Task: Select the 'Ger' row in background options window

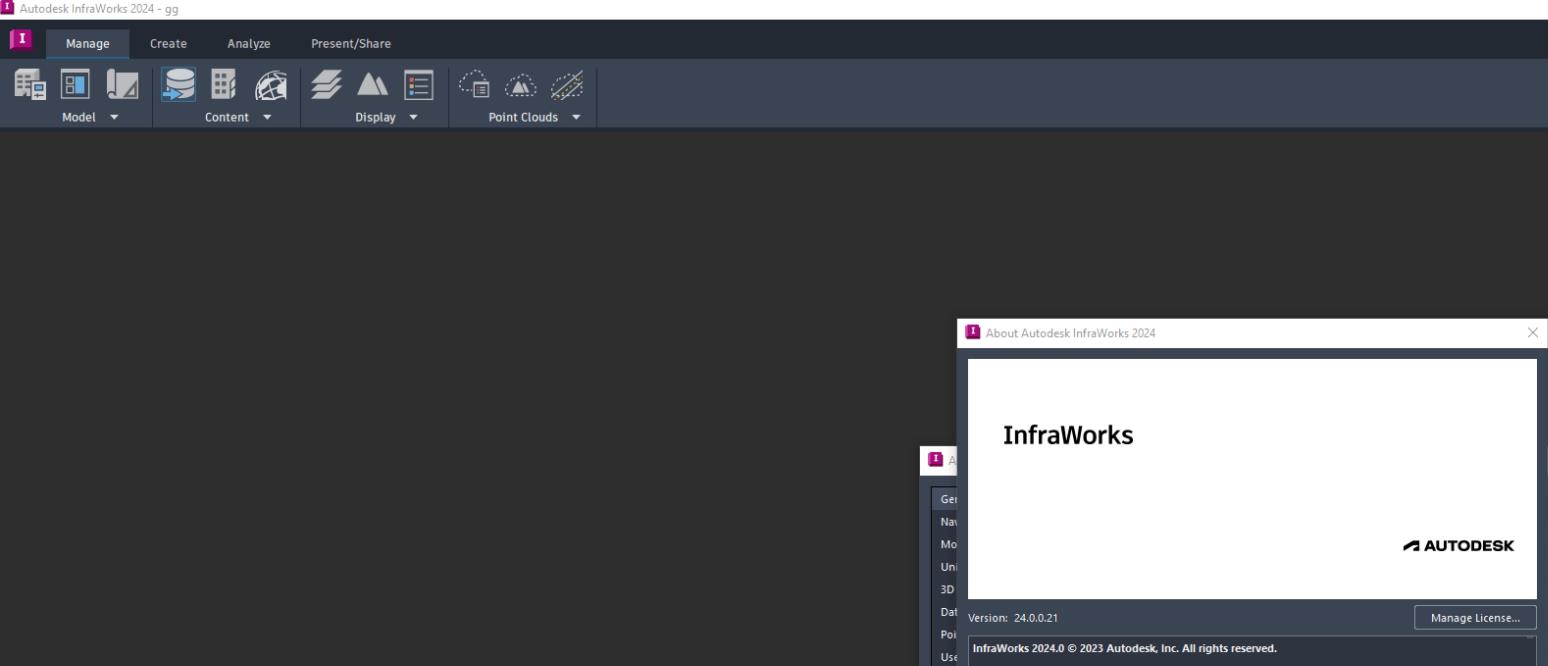Action: [945, 499]
